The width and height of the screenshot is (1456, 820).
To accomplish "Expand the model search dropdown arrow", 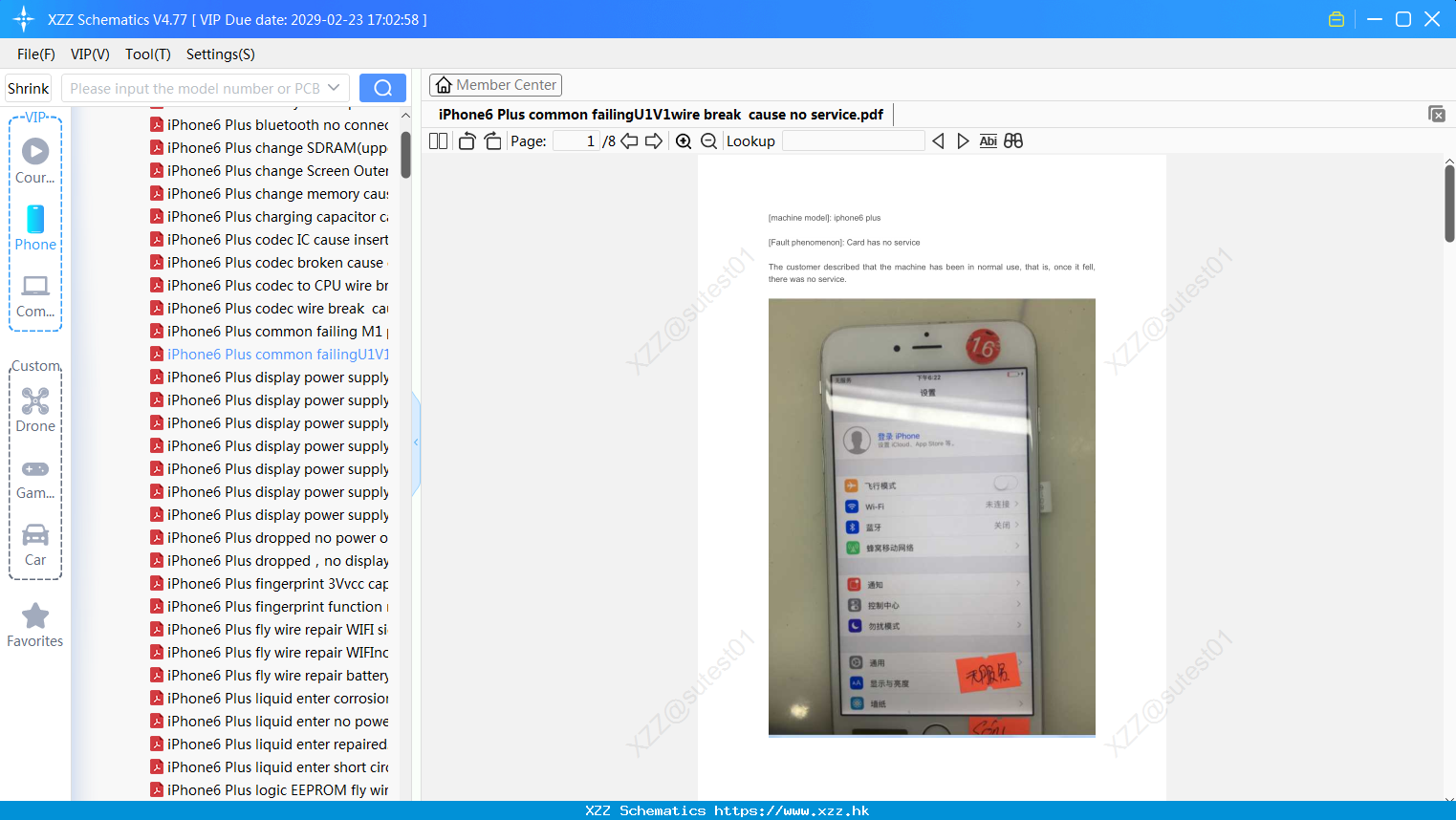I will [x=334, y=88].
